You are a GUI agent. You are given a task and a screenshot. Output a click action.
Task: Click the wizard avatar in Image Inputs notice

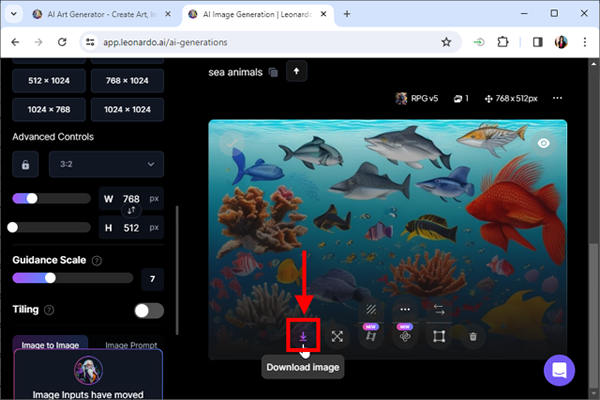(x=88, y=370)
